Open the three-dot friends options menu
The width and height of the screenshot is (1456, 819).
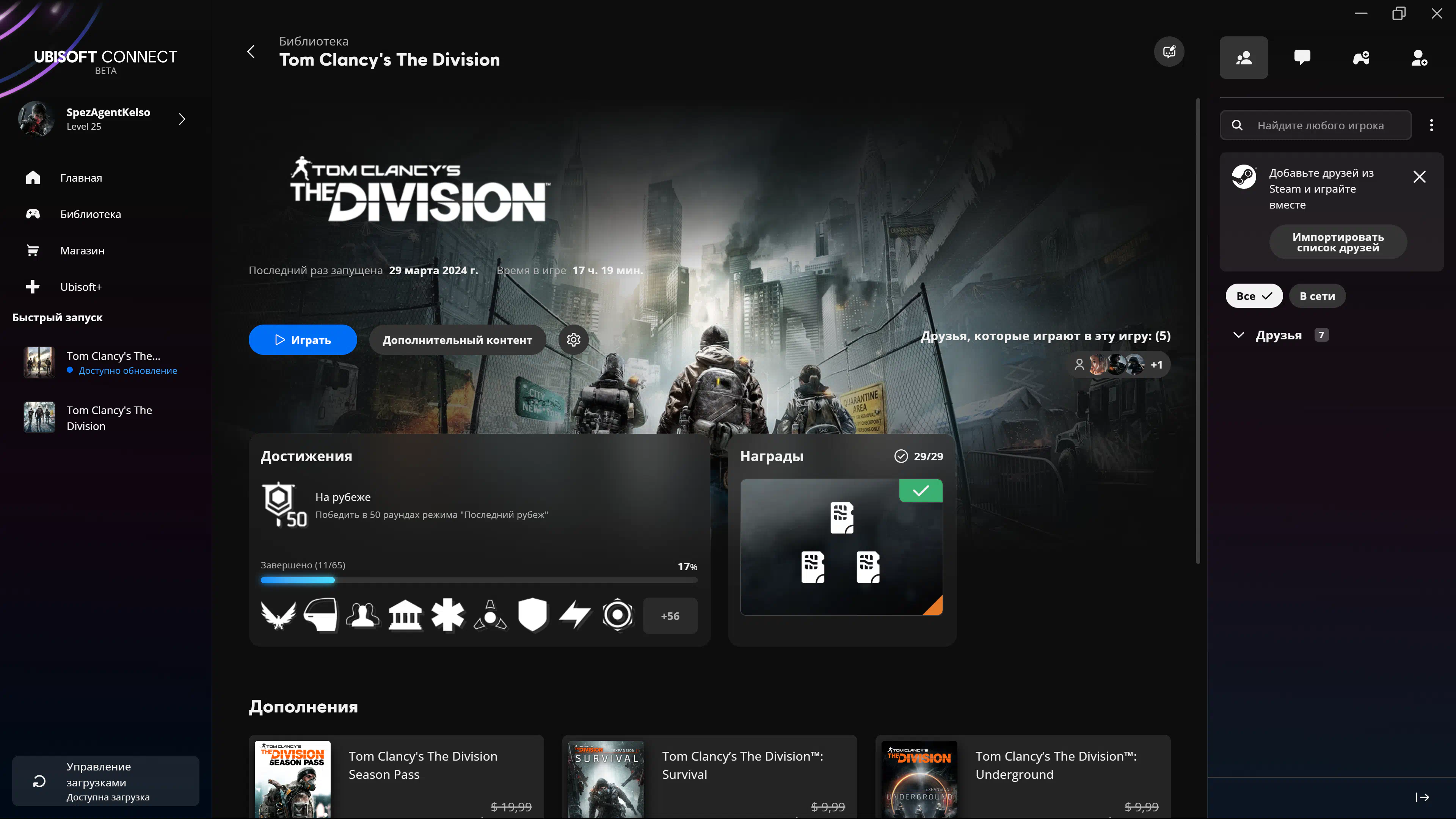pyautogui.click(x=1432, y=125)
